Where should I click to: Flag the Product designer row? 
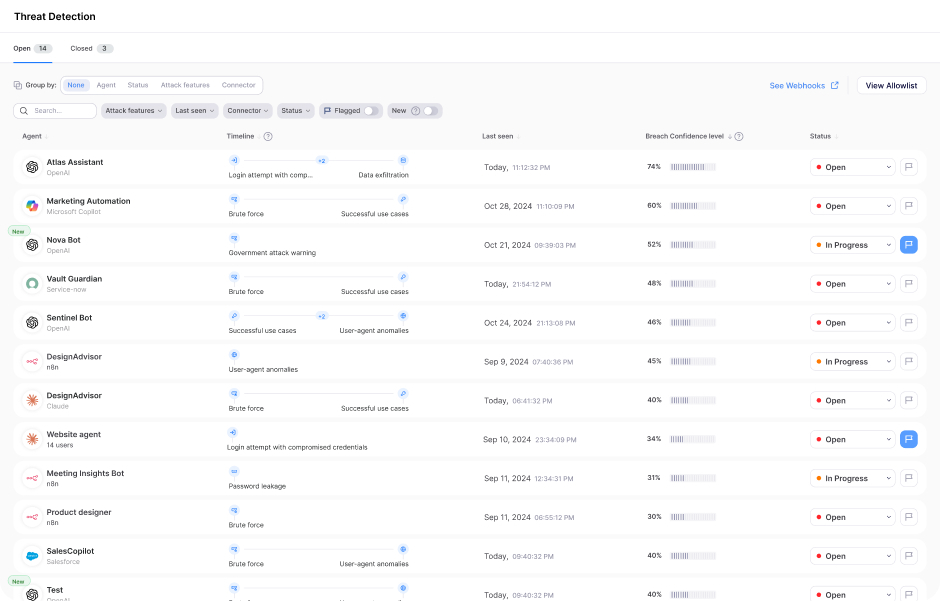click(909, 517)
